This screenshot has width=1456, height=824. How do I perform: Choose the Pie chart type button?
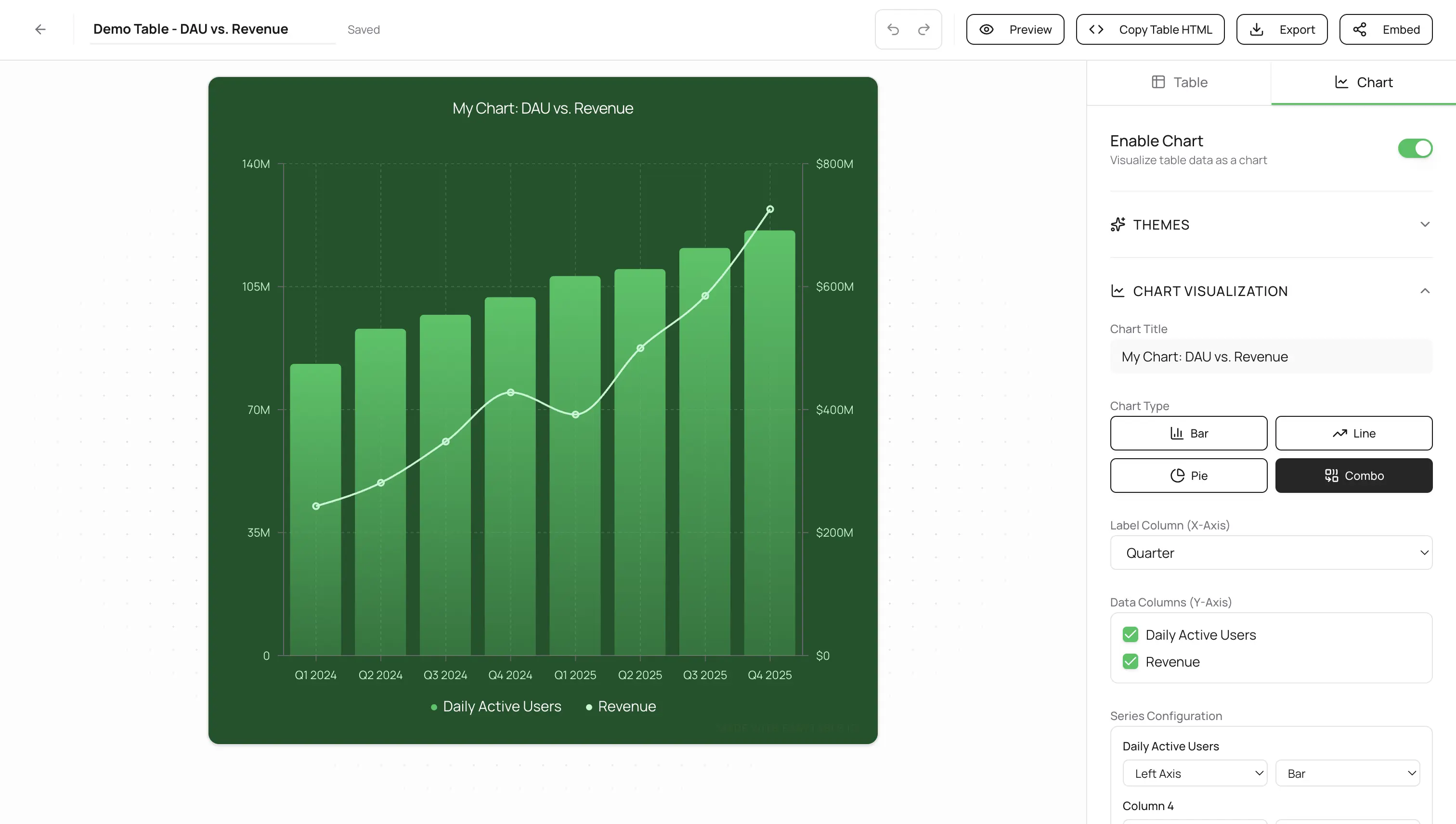point(1188,476)
